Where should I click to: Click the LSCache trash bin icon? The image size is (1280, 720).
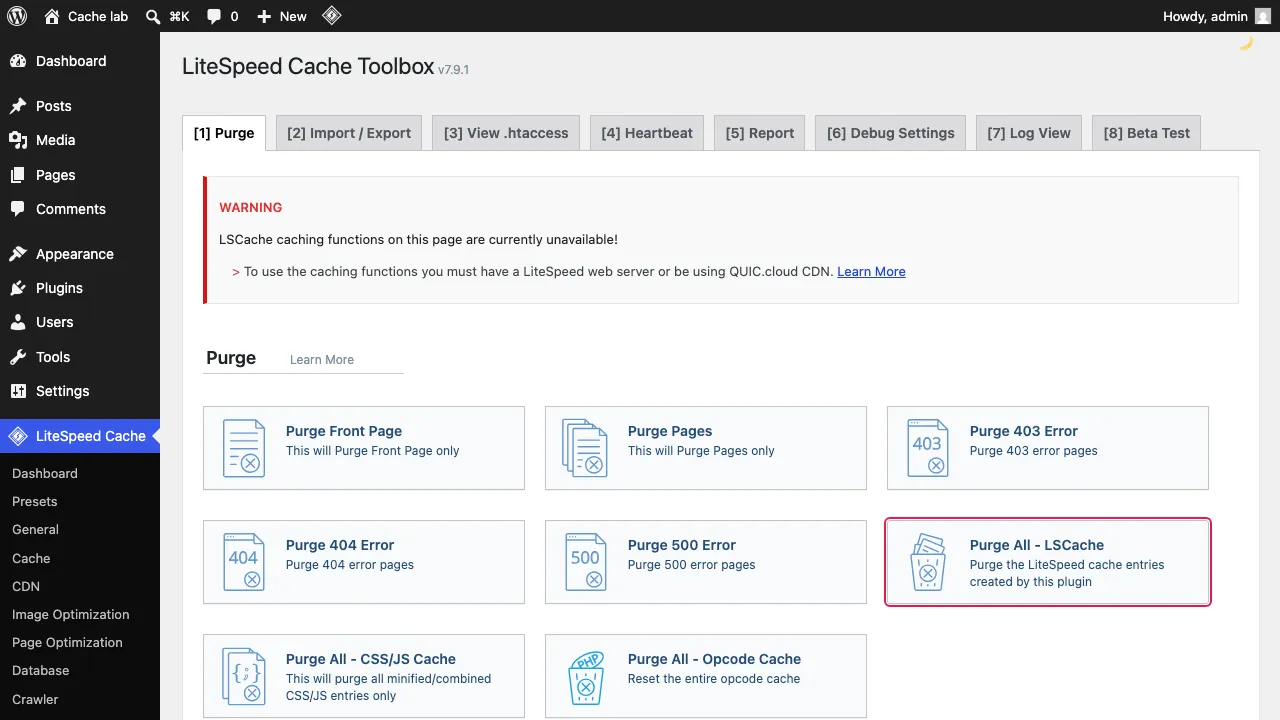click(x=928, y=562)
